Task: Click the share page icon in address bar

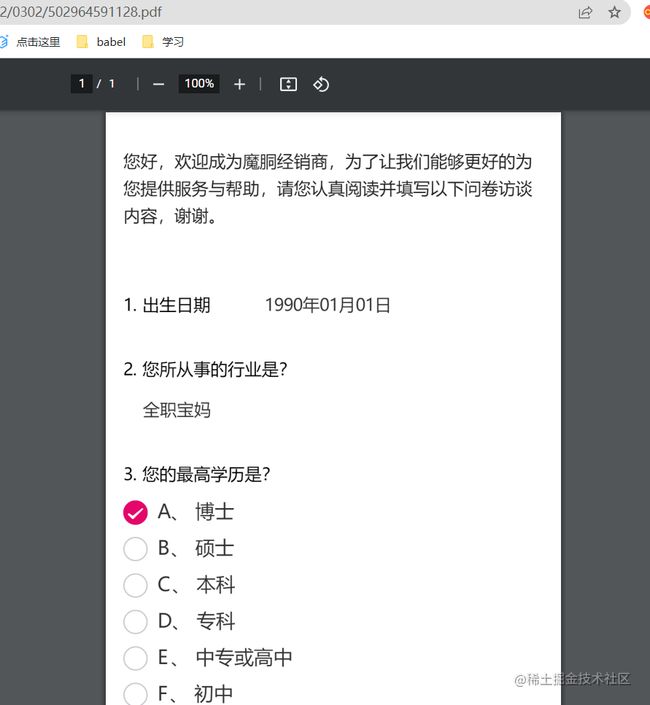Action: 585,12
